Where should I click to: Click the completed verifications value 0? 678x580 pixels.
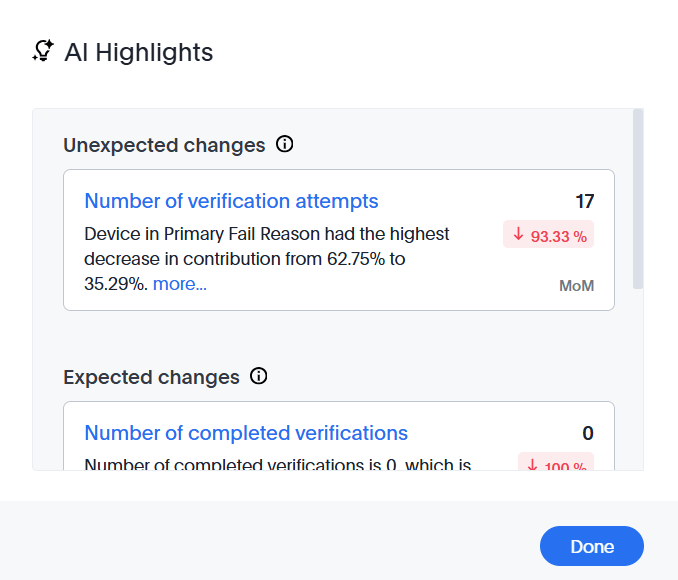588,433
